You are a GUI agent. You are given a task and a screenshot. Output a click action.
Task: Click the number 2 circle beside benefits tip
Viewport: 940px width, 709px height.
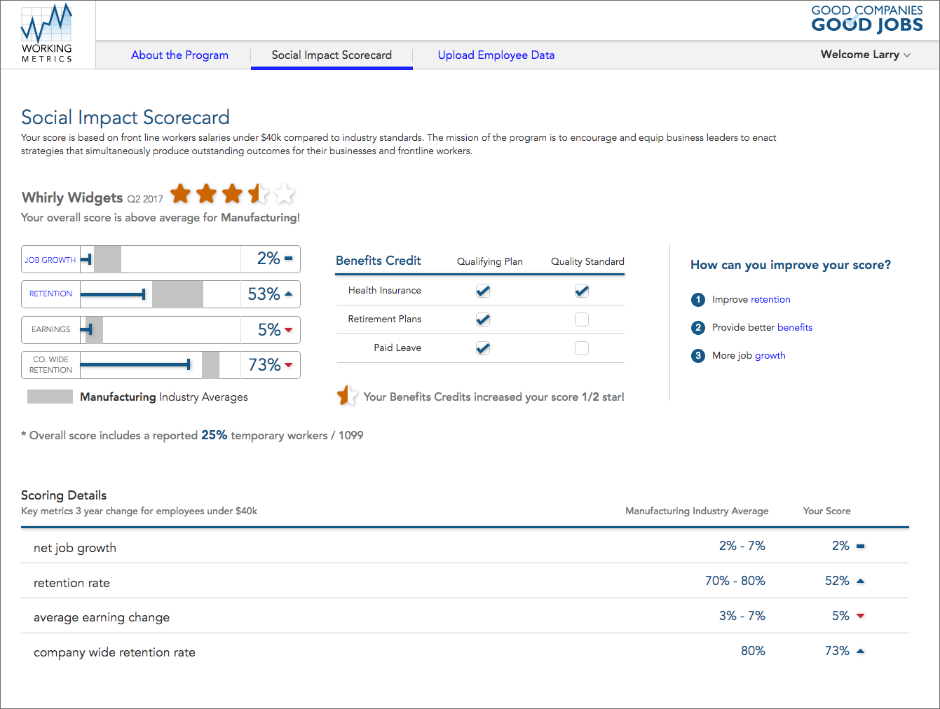click(x=697, y=328)
